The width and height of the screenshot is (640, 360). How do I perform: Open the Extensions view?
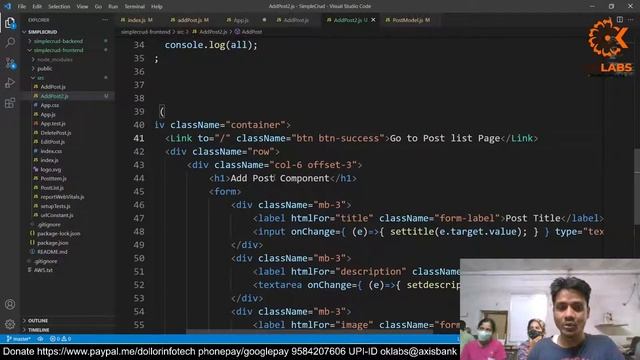(x=10, y=103)
